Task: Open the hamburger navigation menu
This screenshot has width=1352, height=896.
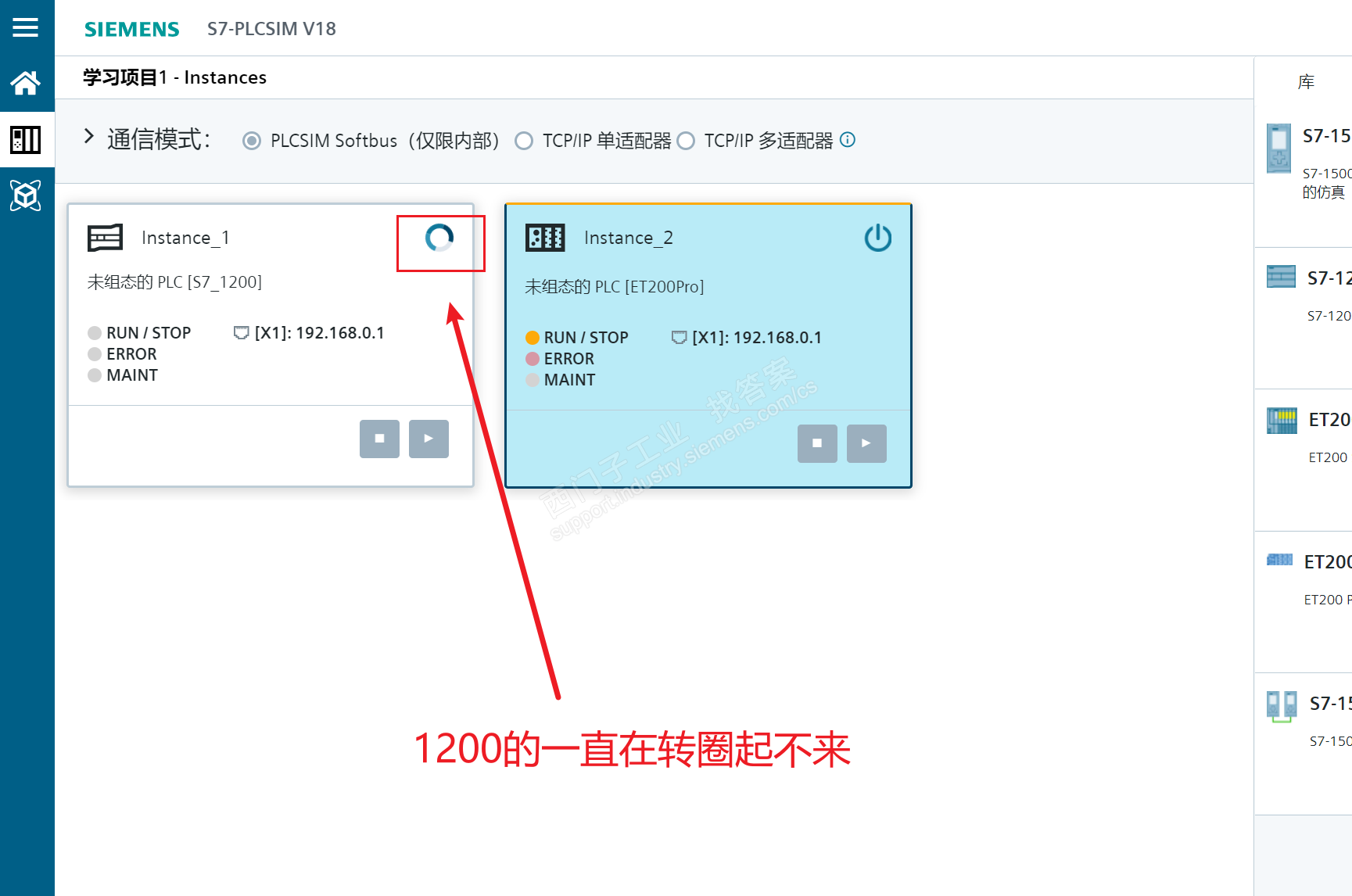Action: click(25, 28)
